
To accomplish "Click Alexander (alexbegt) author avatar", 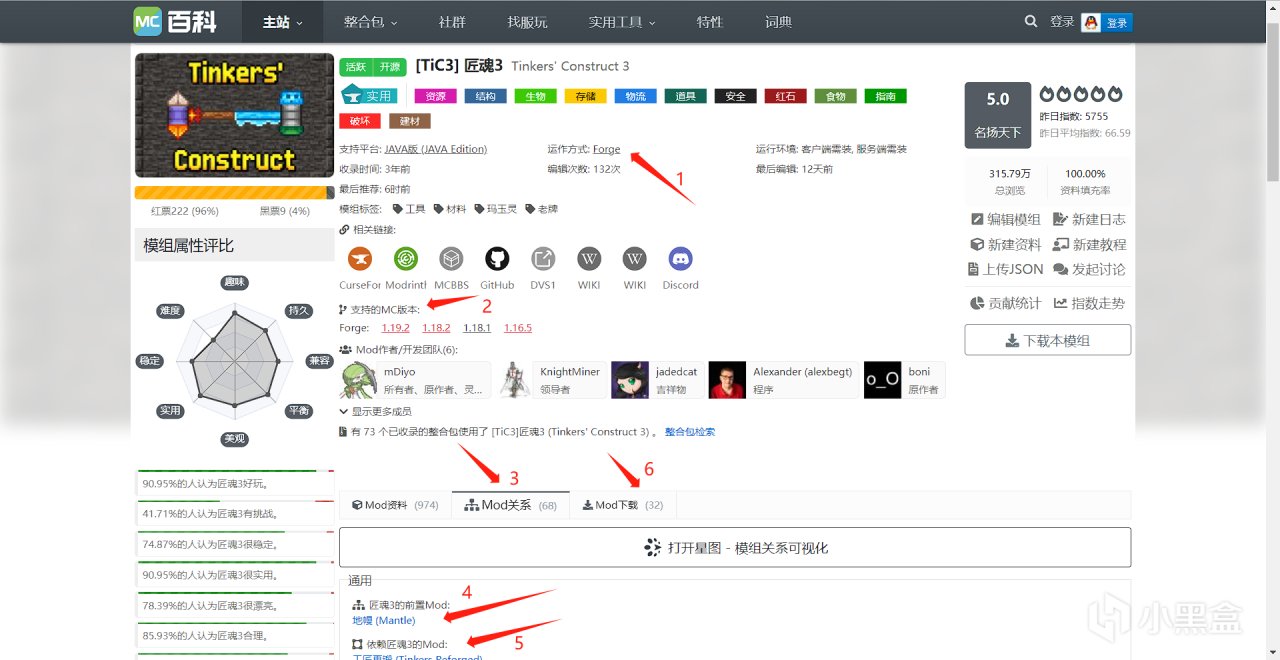I will pyautogui.click(x=727, y=380).
